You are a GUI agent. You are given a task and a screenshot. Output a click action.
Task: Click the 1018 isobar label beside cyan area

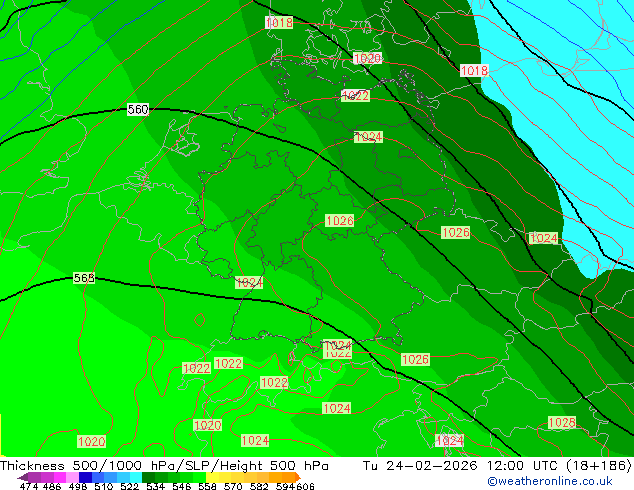(474, 71)
